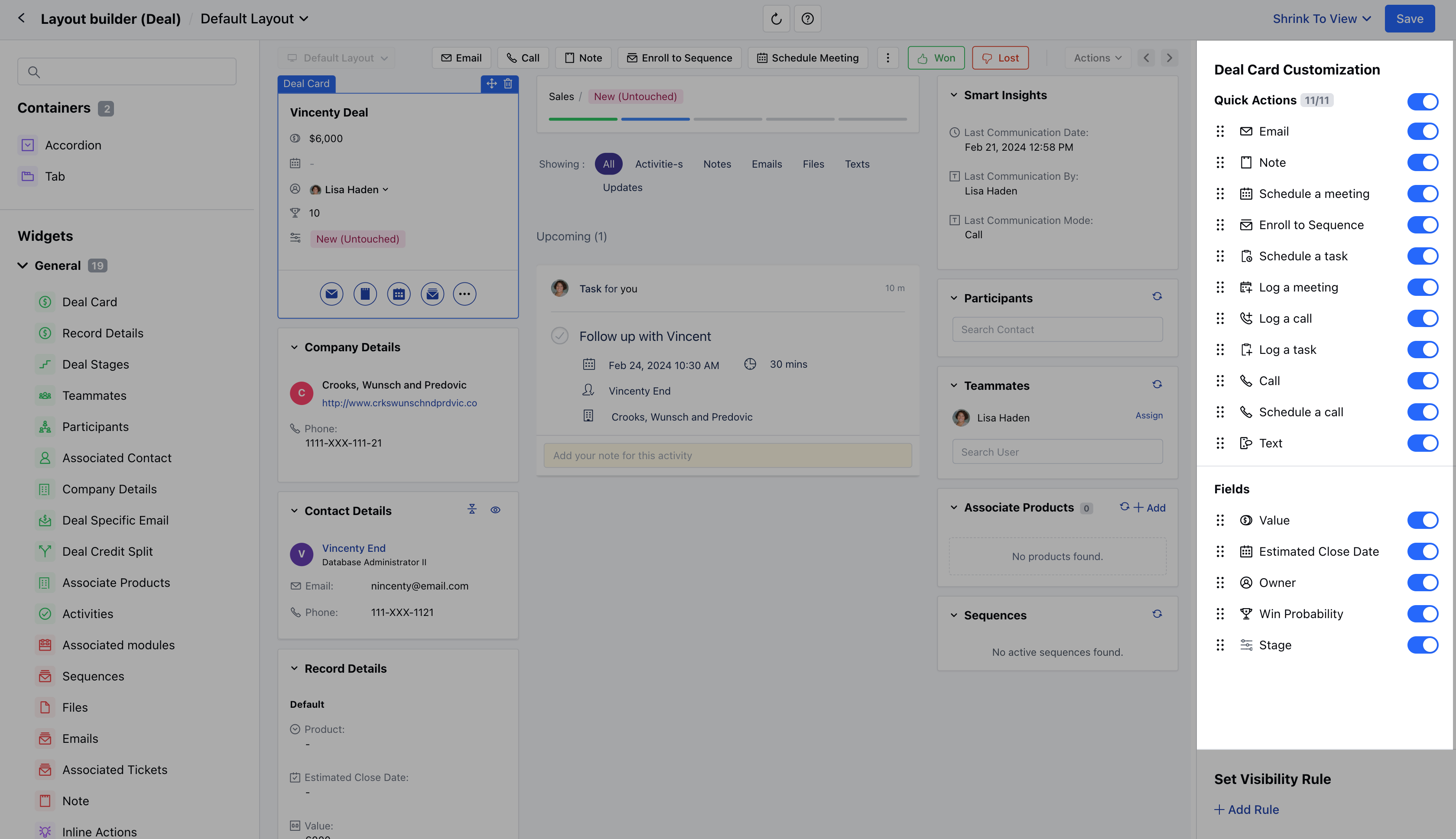
Task: Collapse the Record Details section
Action: tap(294, 668)
